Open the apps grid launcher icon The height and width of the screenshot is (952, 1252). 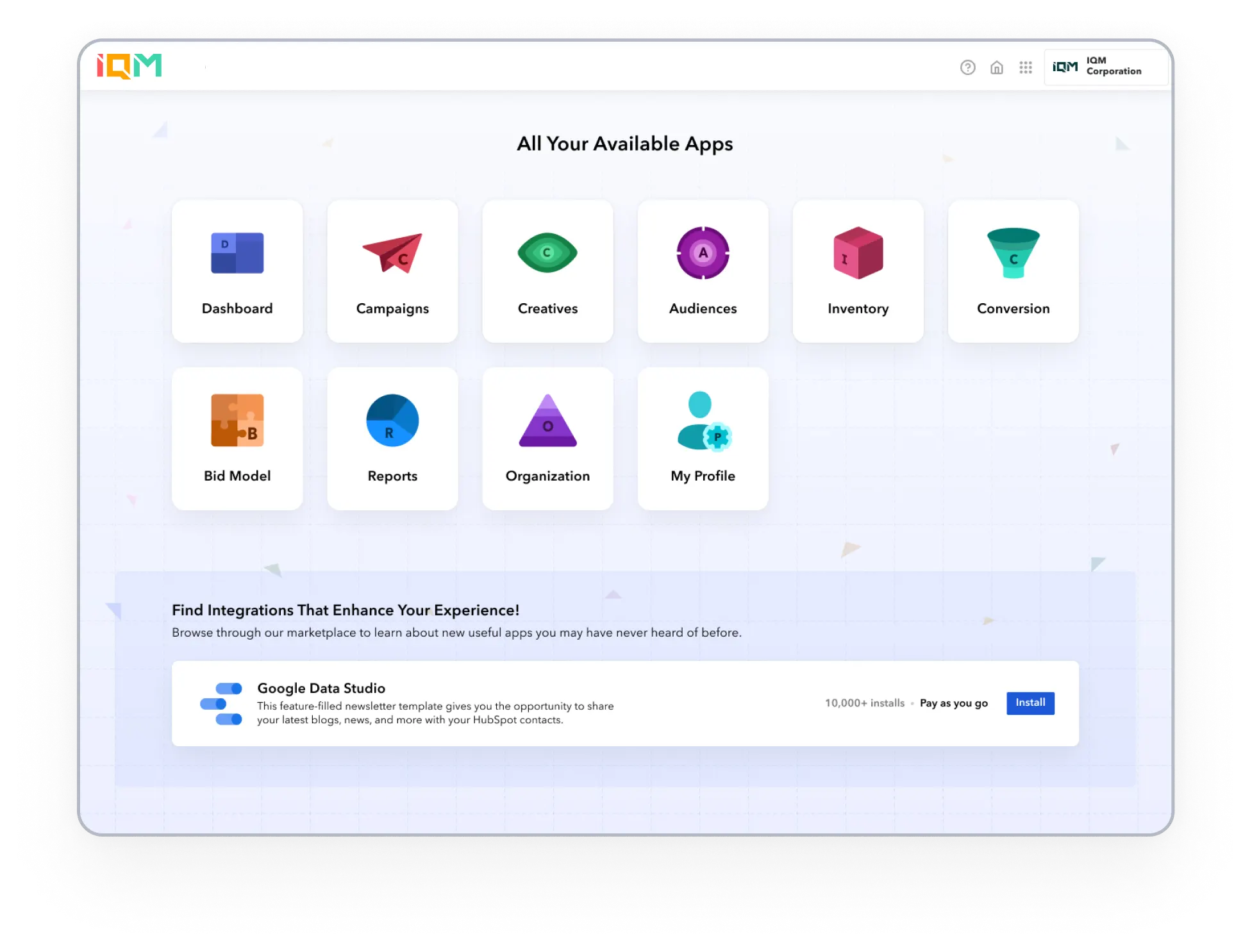(1025, 67)
